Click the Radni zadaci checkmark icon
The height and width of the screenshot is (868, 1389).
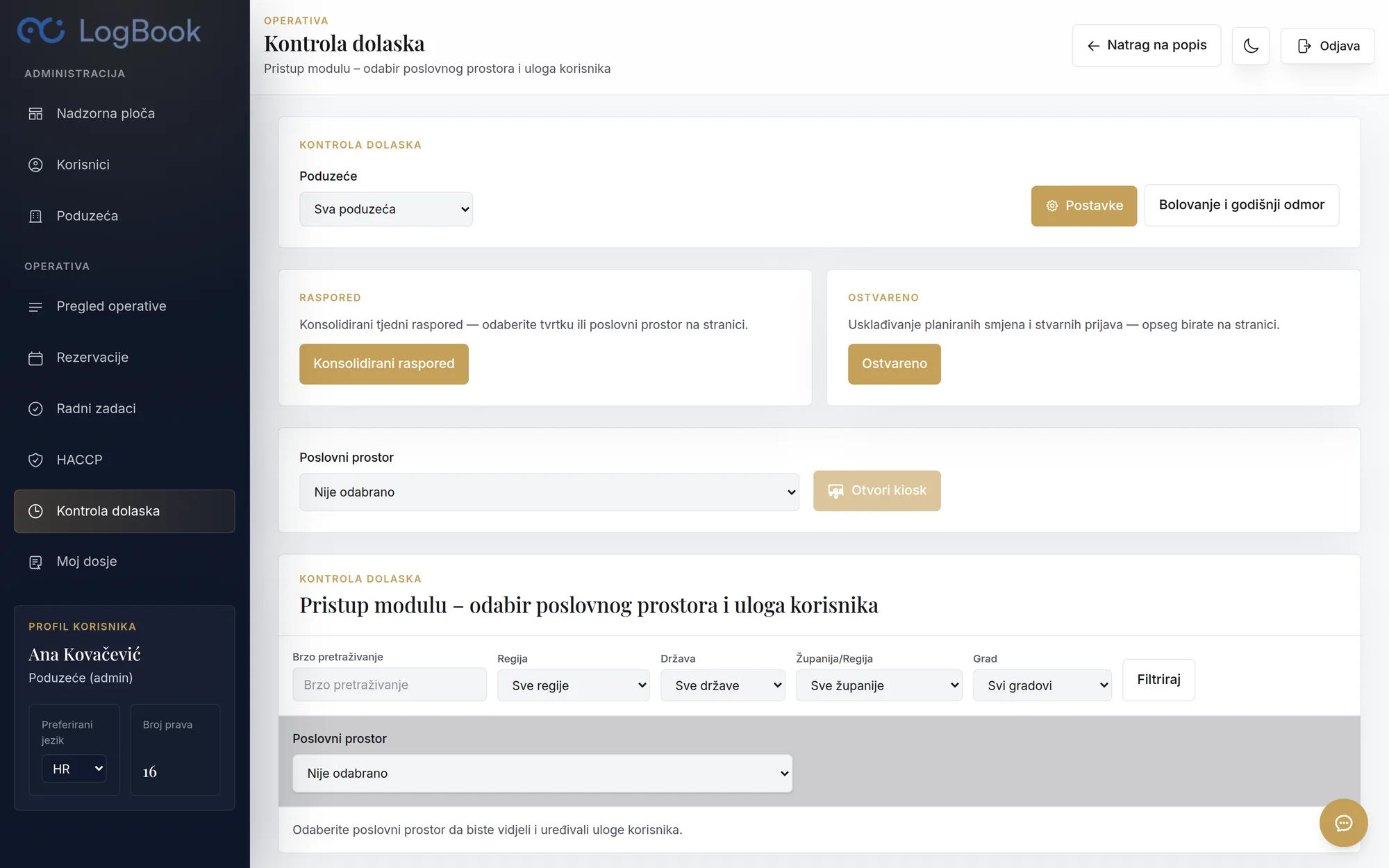tap(35, 409)
